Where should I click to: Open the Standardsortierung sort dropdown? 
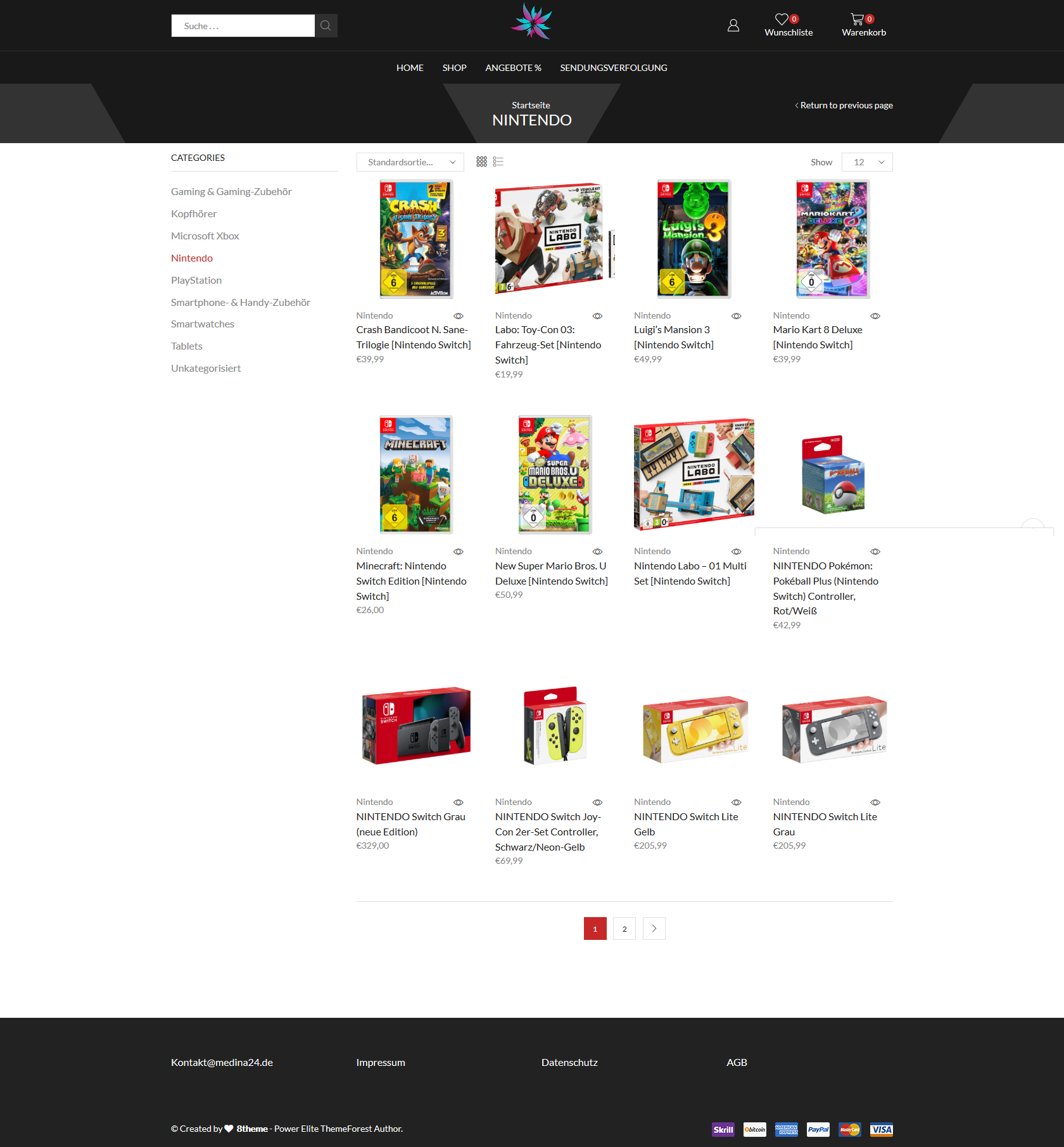410,162
